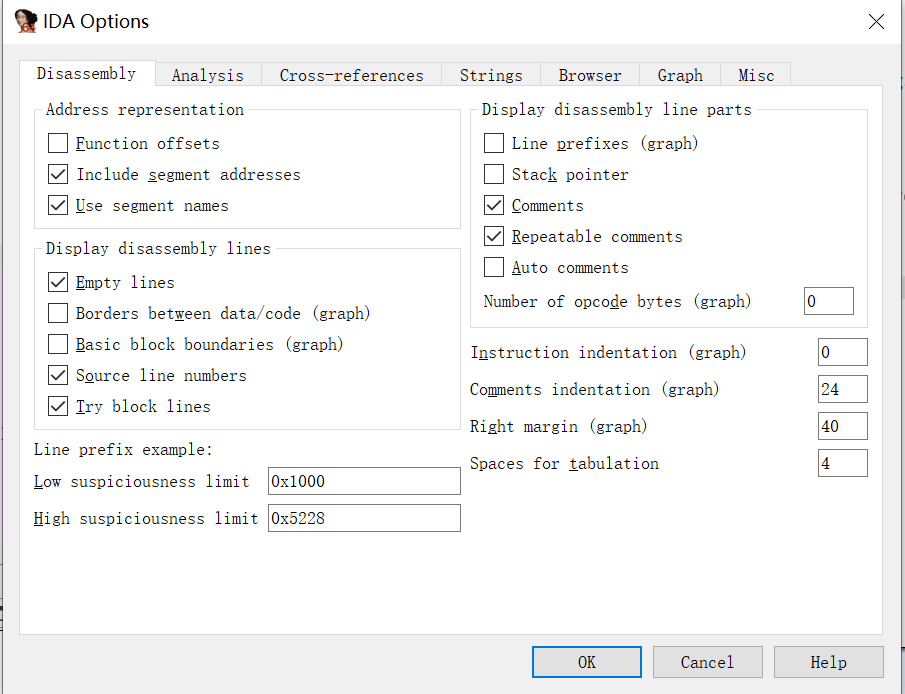The width and height of the screenshot is (905, 694).
Task: Click the 'IDA Options' window title text
Action: pos(96,21)
